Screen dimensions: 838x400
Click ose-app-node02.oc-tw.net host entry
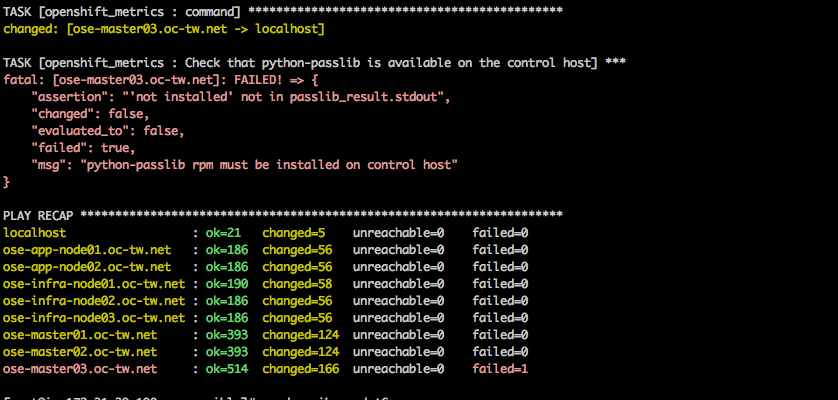(87, 267)
